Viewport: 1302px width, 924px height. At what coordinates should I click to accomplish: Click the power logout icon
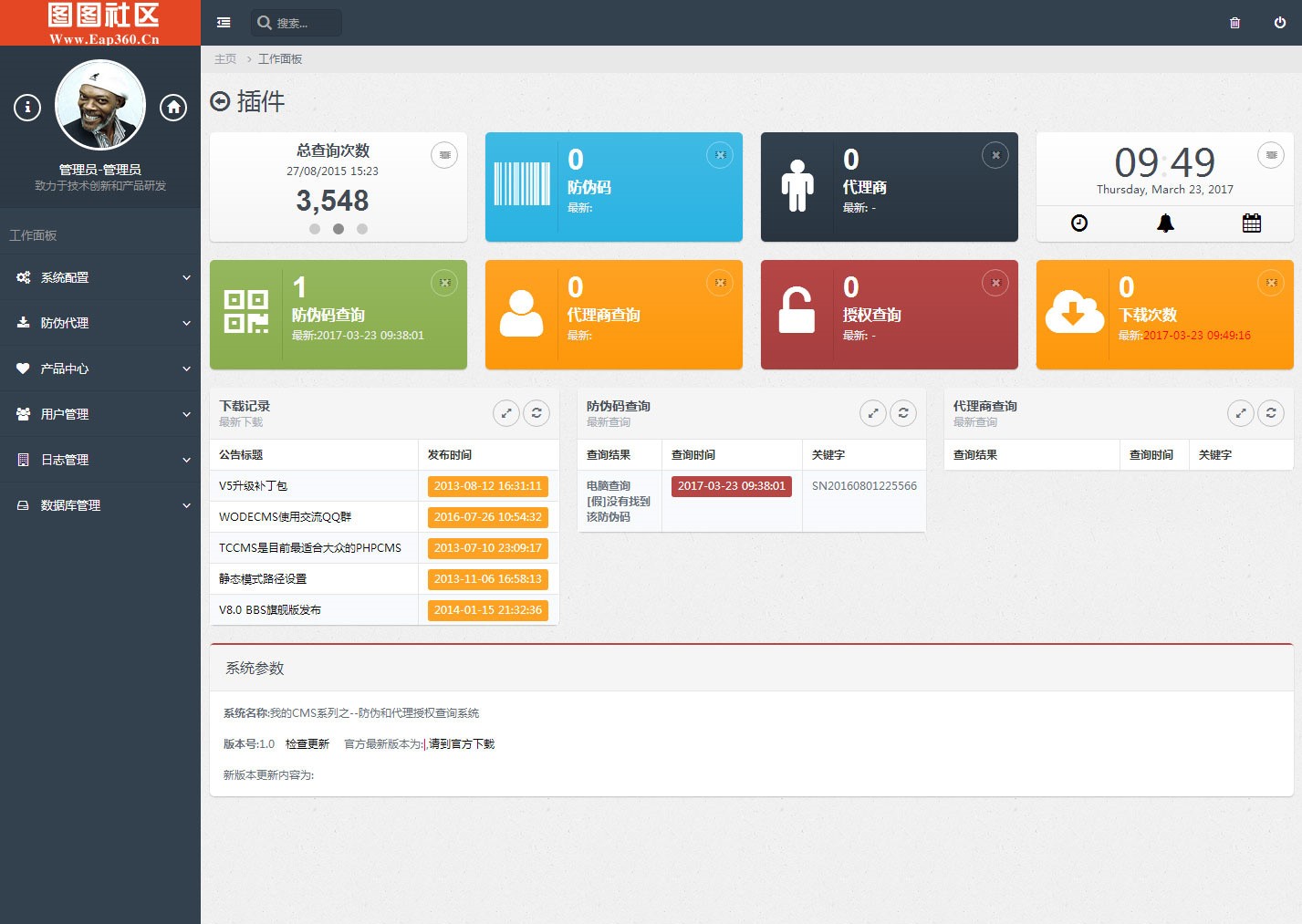1280,23
